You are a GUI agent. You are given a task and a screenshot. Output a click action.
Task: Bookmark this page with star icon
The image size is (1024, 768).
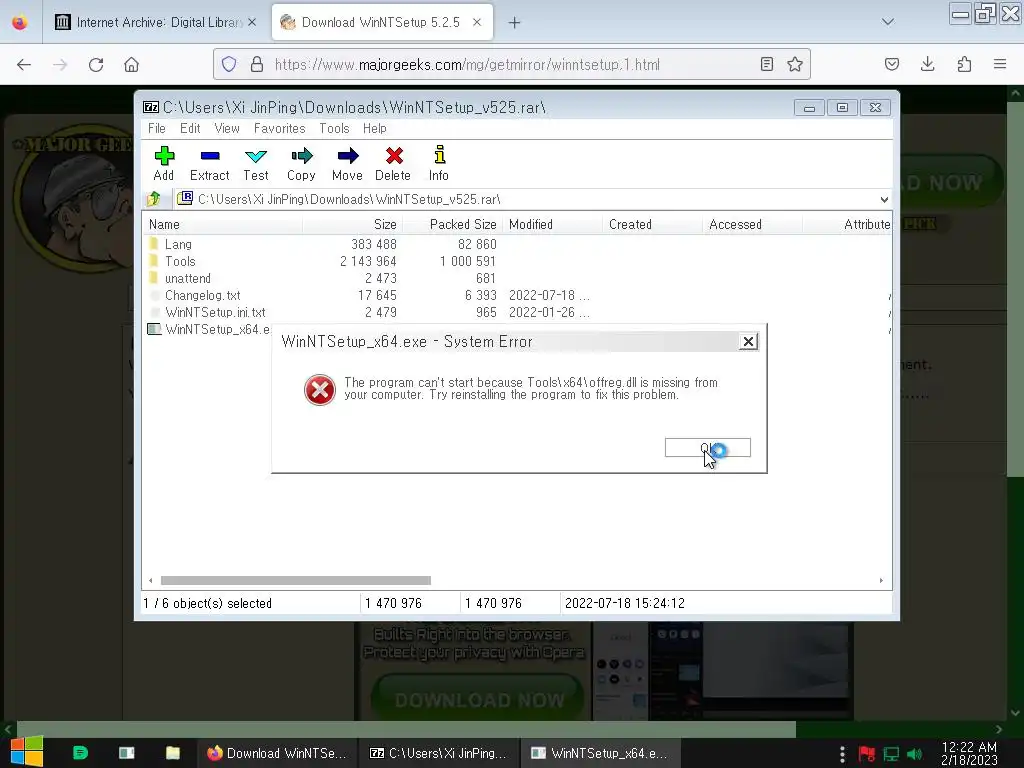click(x=795, y=64)
